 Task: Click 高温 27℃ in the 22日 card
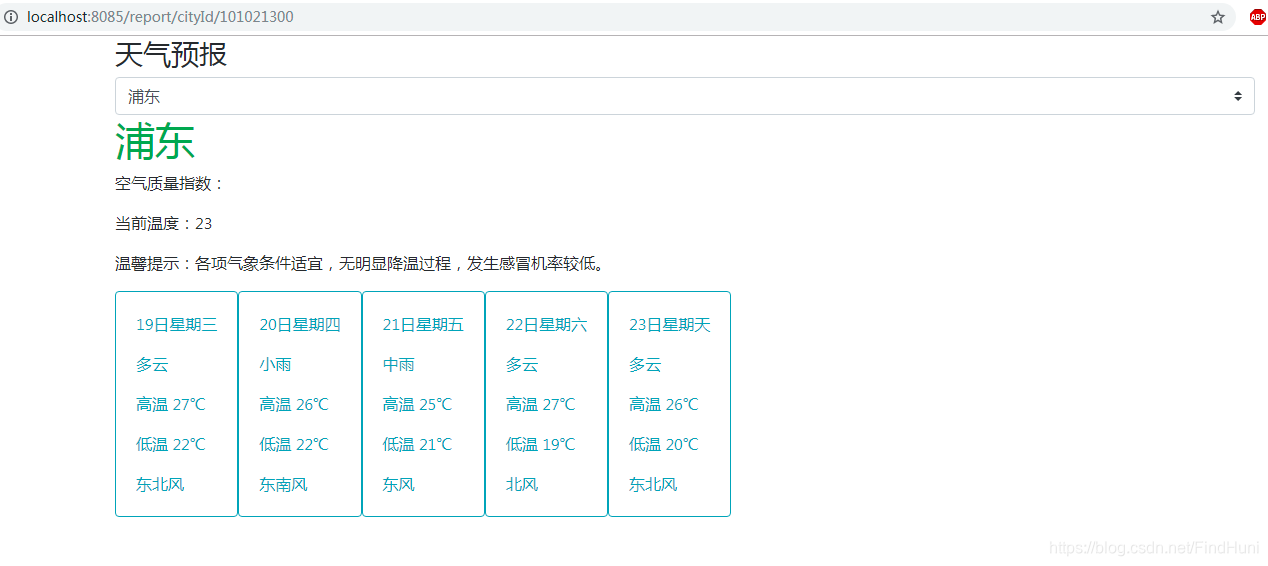pos(541,405)
